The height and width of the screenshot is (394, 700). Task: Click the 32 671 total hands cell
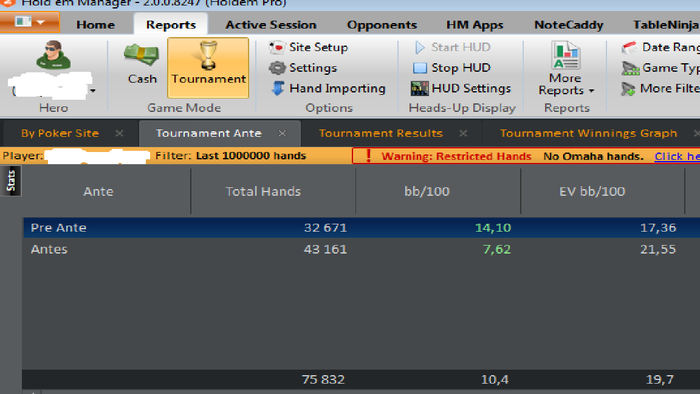click(x=325, y=228)
